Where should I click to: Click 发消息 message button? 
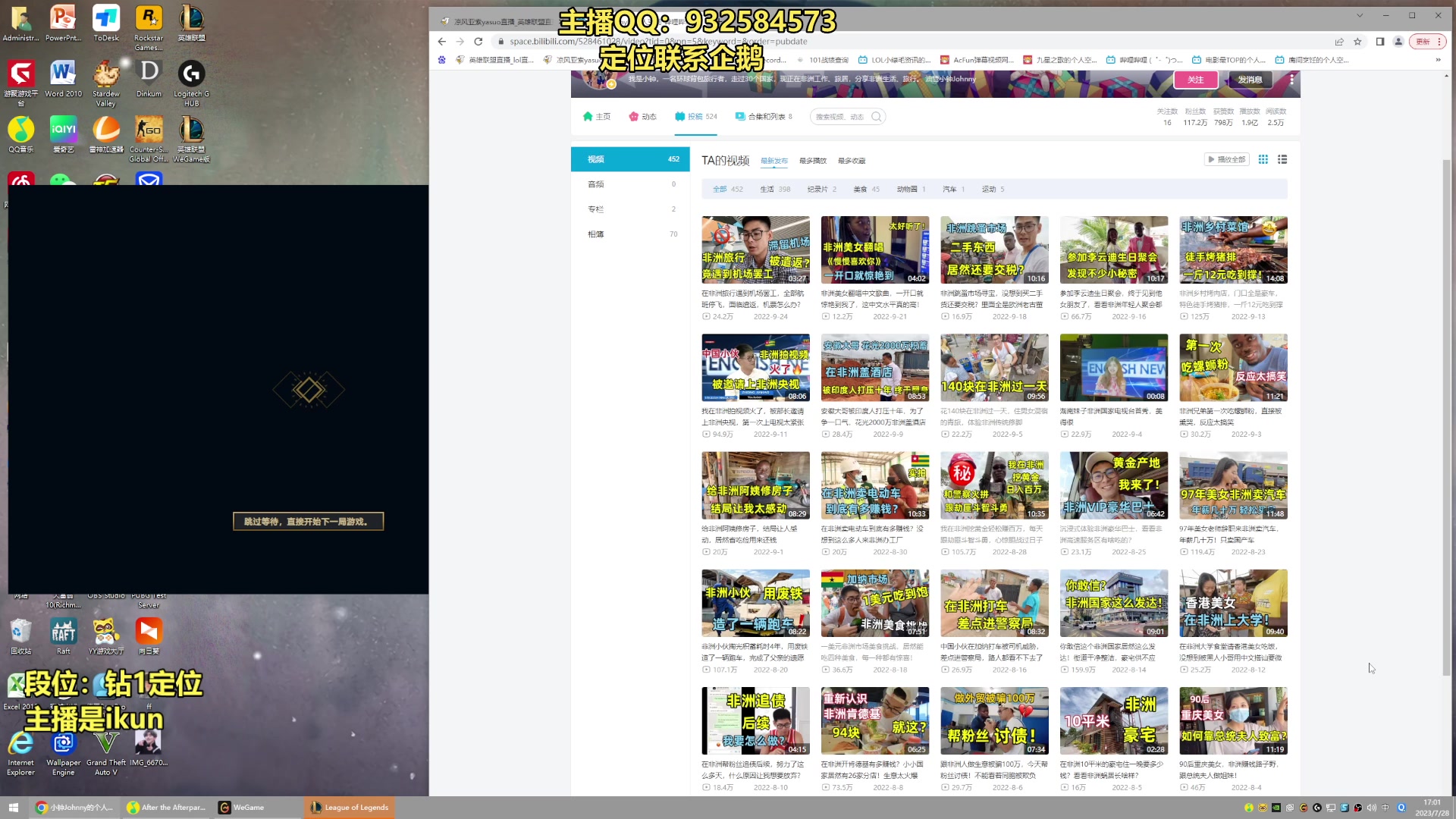1250,80
